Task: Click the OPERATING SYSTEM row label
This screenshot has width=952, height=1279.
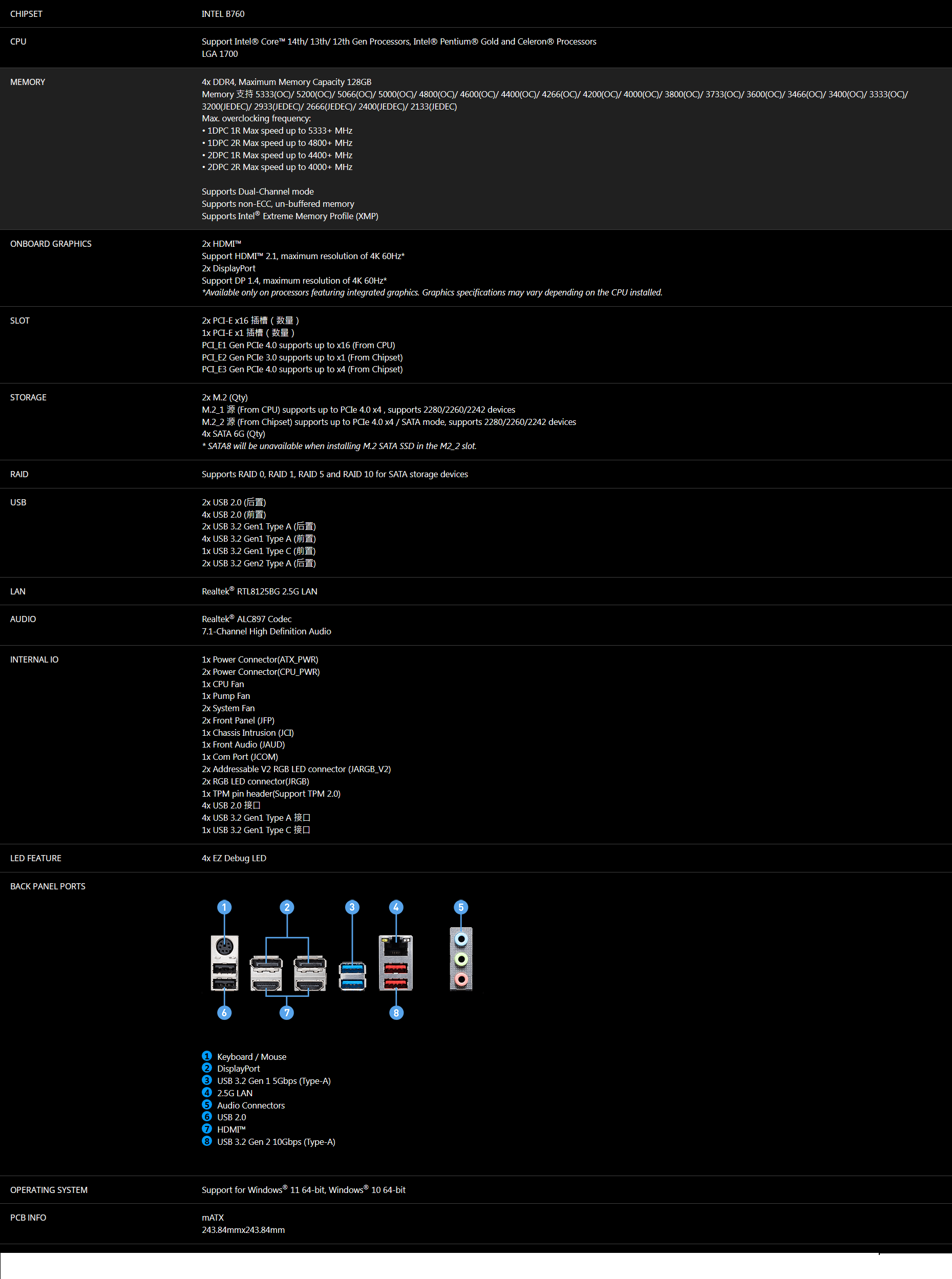Action: click(x=49, y=1190)
